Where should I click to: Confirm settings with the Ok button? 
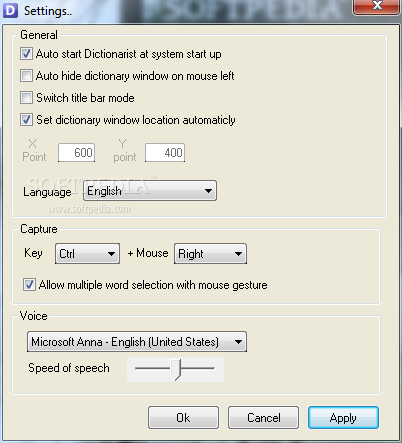point(183,417)
